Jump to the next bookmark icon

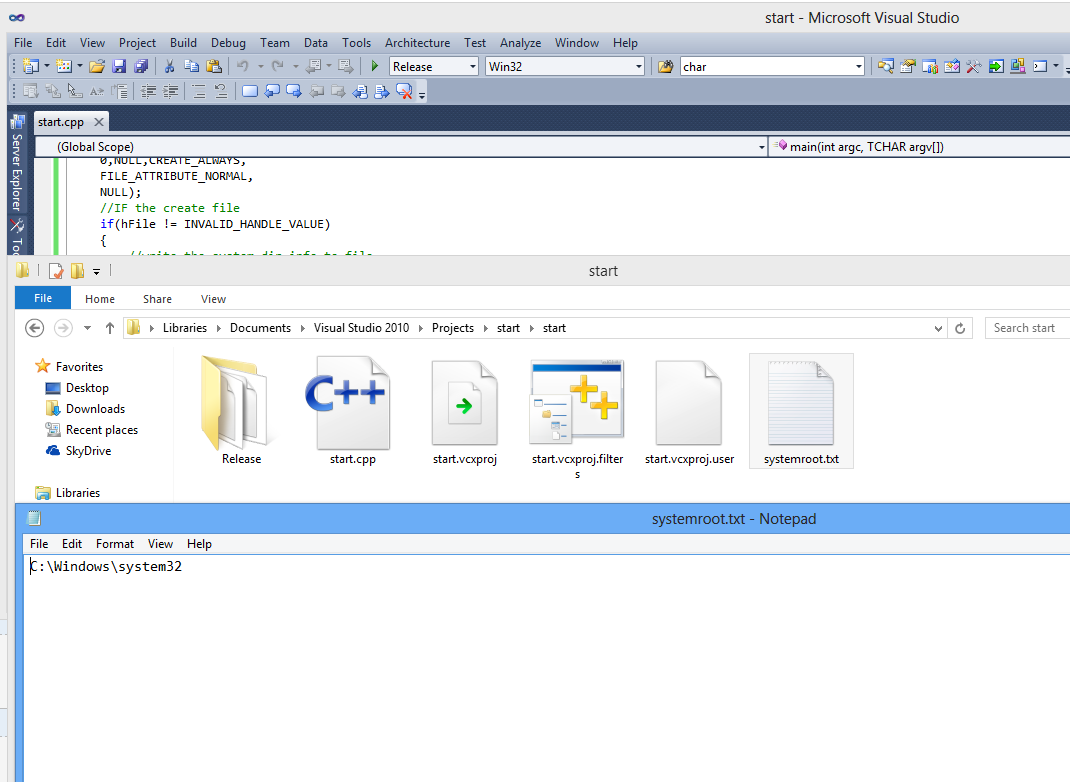pyautogui.click(x=293, y=91)
